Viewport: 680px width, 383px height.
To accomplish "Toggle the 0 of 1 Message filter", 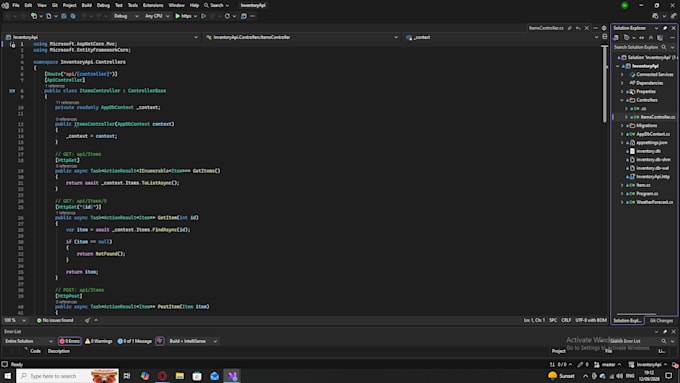I will pyautogui.click(x=134, y=341).
